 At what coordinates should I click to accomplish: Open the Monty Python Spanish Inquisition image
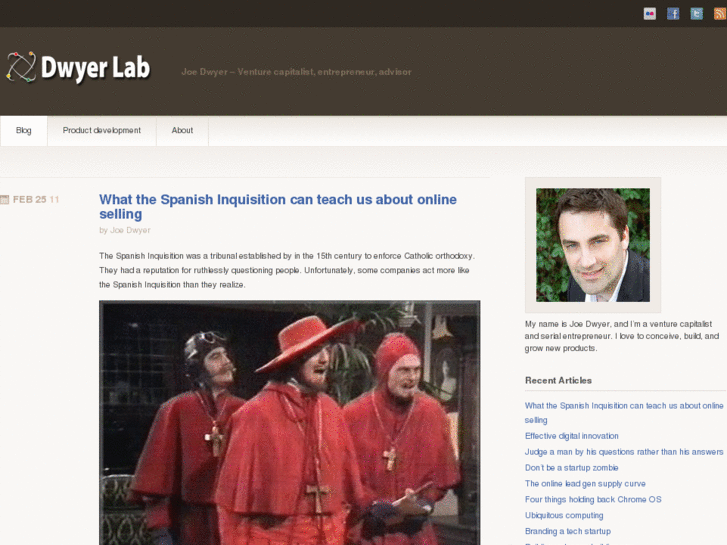point(290,423)
